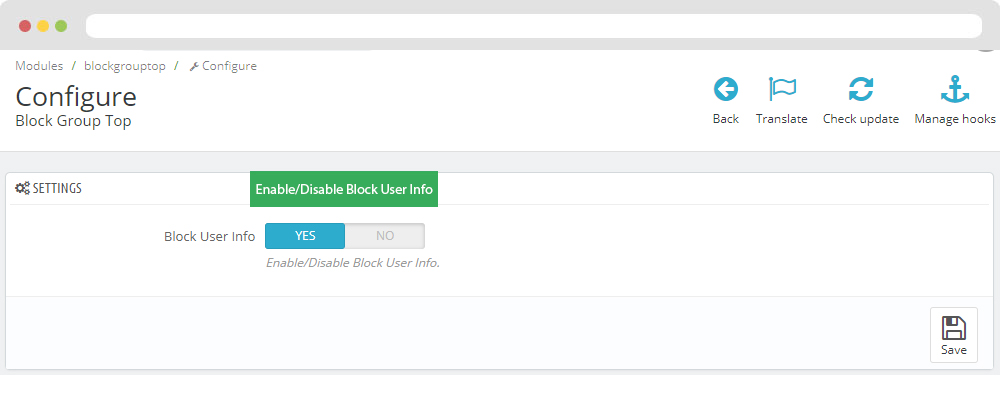Focus the browser address bar field
1000x400 pixels.
[534, 26]
